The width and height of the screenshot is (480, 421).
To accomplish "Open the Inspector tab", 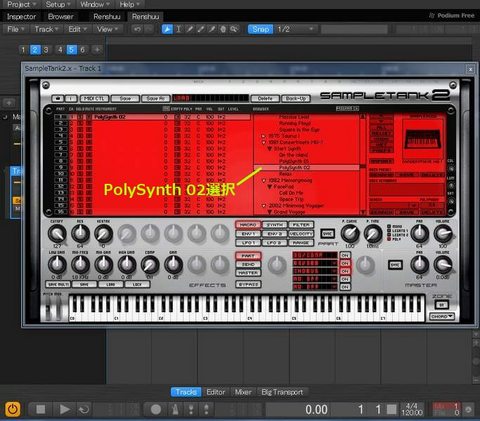I will [x=21, y=17].
